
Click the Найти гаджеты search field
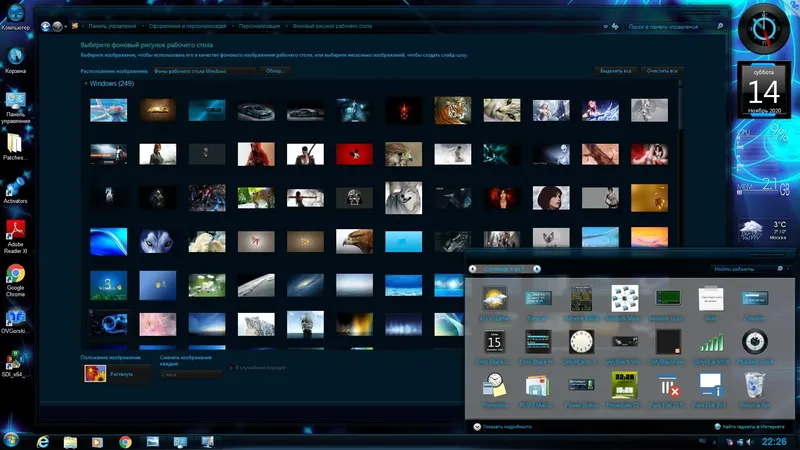tap(748, 268)
